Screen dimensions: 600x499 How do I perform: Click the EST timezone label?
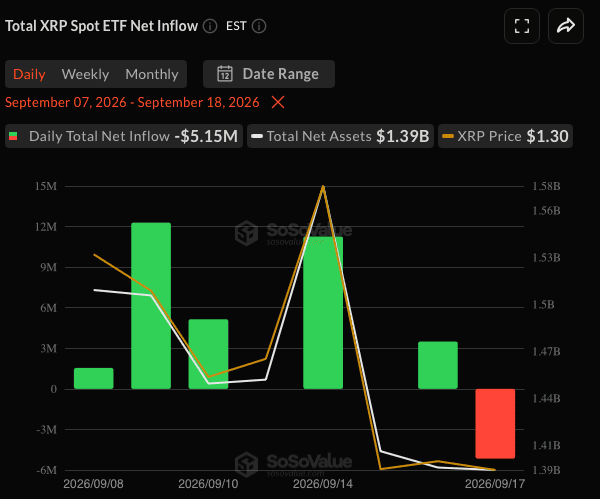click(x=236, y=26)
